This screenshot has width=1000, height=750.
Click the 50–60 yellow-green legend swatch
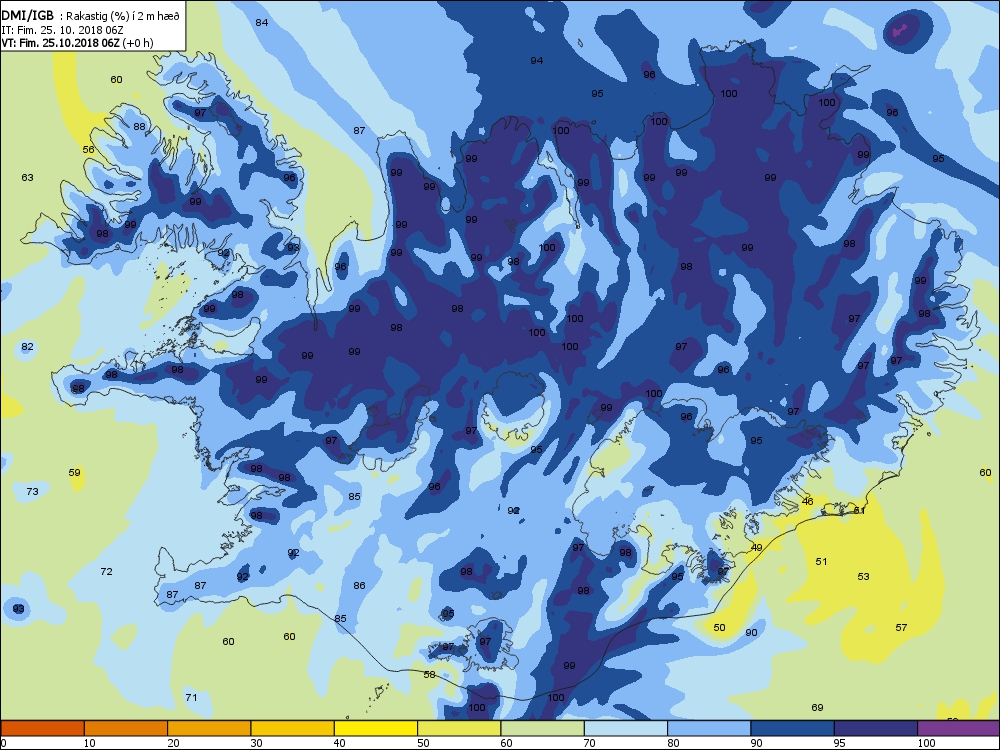pyautogui.click(x=459, y=728)
